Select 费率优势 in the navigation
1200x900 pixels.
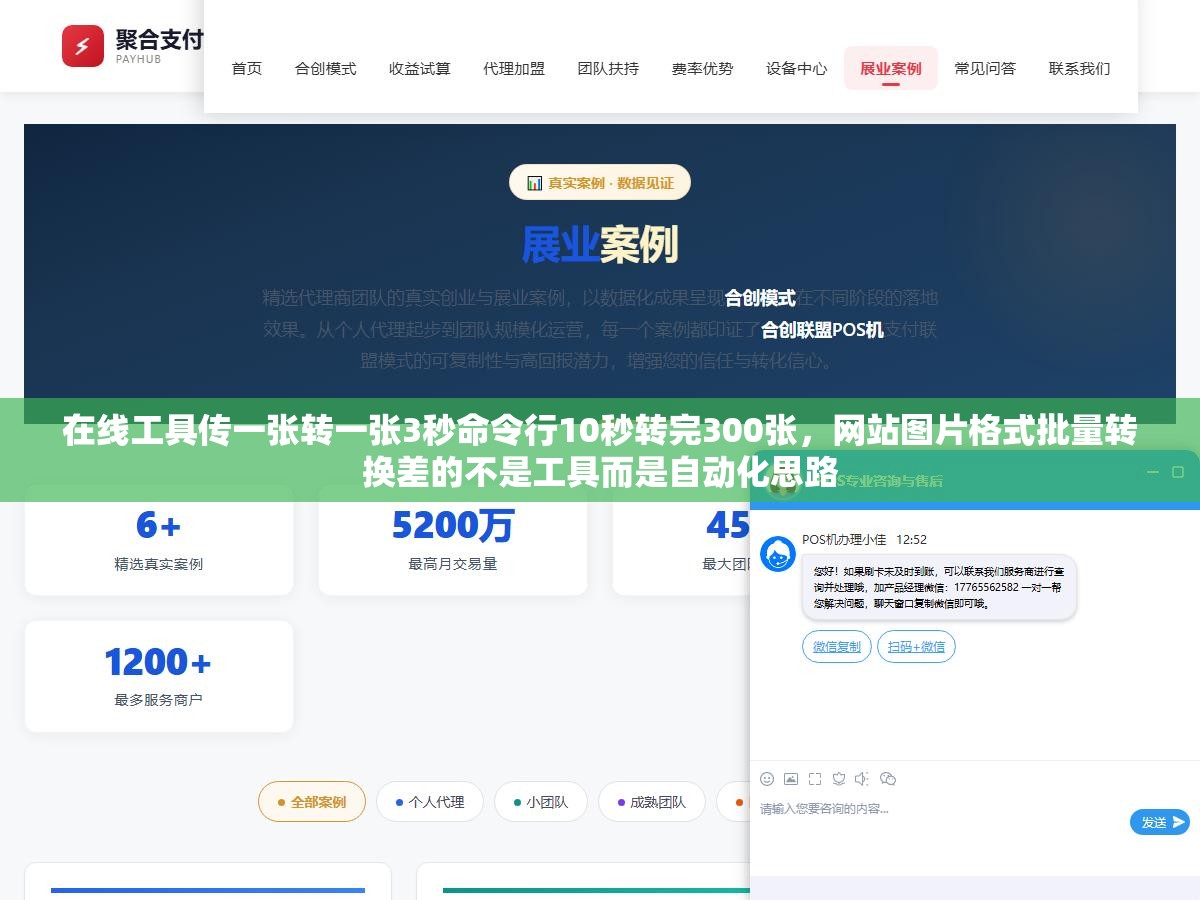(702, 68)
